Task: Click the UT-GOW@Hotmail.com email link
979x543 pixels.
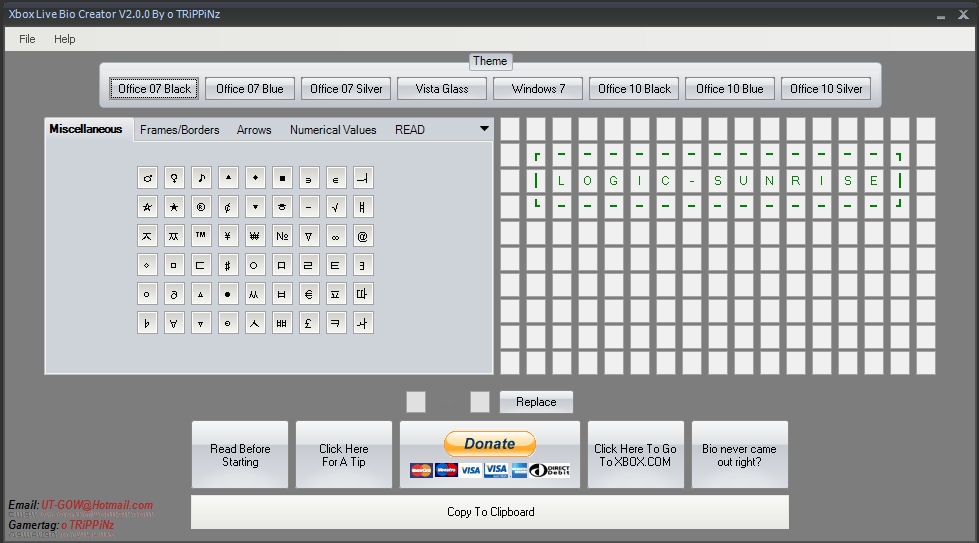Action: 97,505
